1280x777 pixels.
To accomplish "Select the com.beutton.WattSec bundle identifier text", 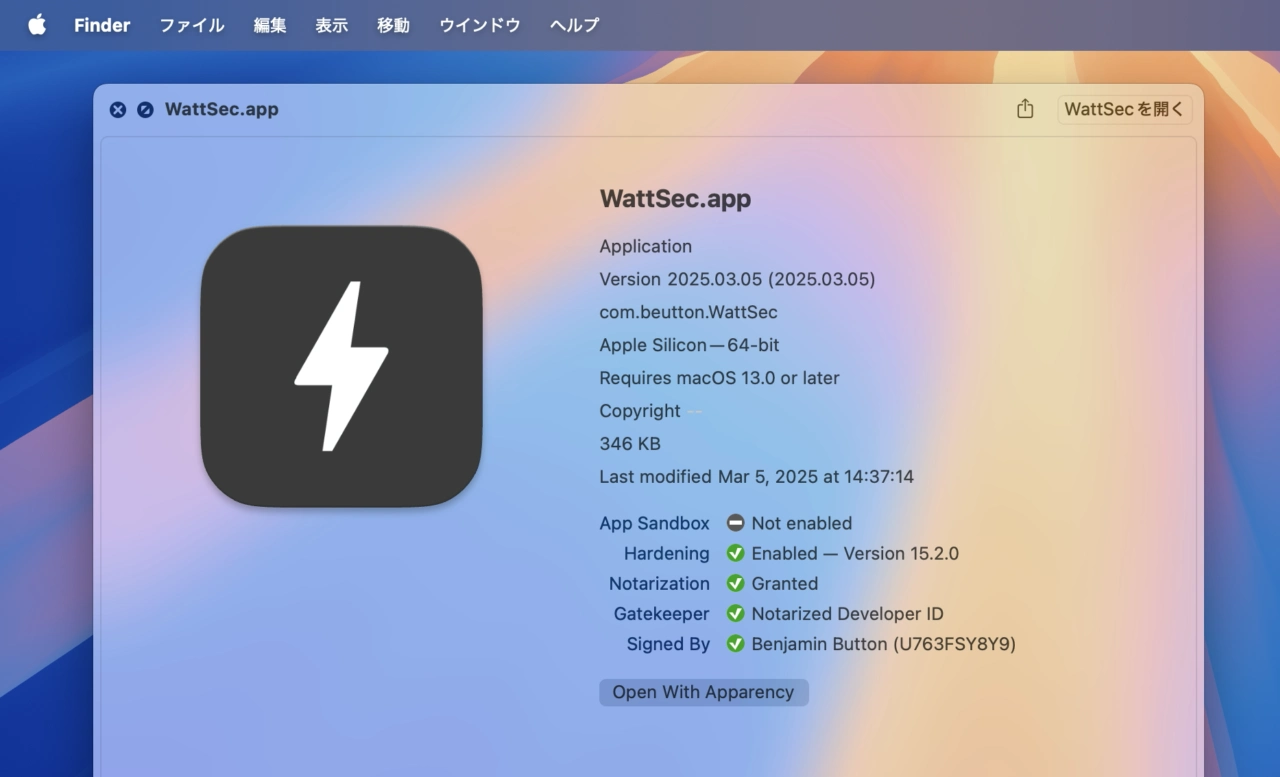I will (688, 312).
